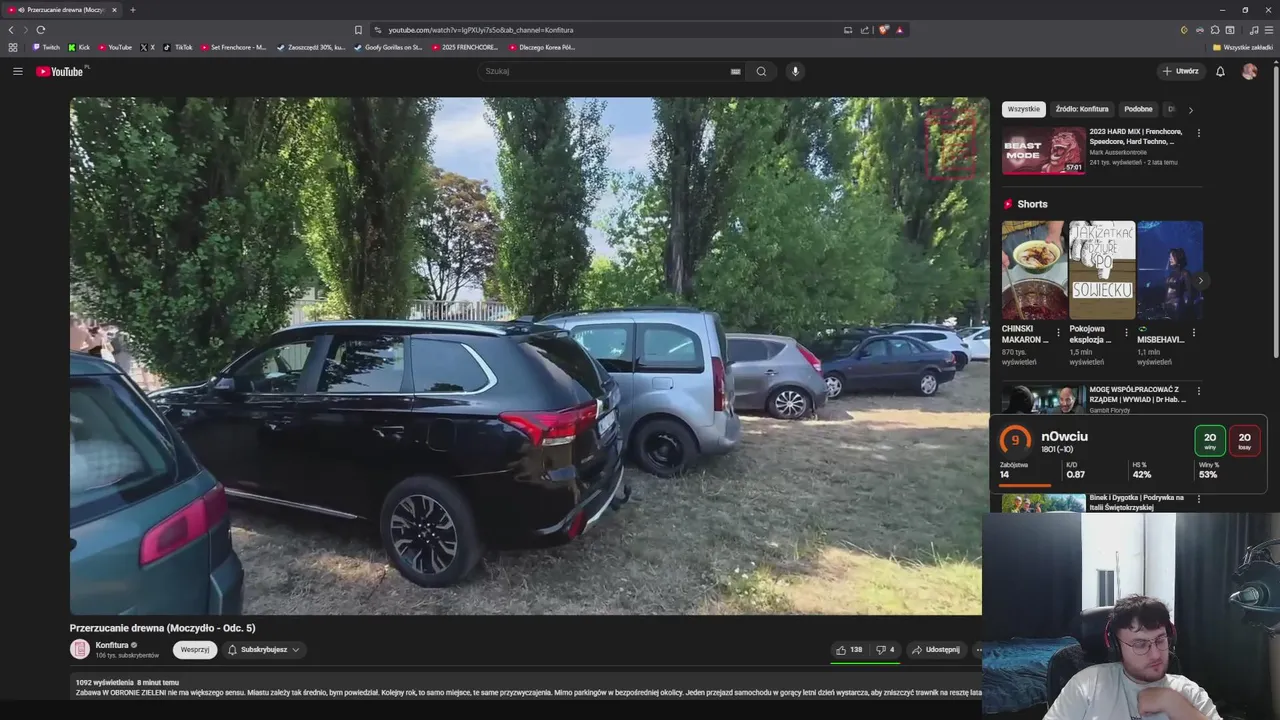
Task: Select the Wszystkie filter chip
Action: point(1024,109)
